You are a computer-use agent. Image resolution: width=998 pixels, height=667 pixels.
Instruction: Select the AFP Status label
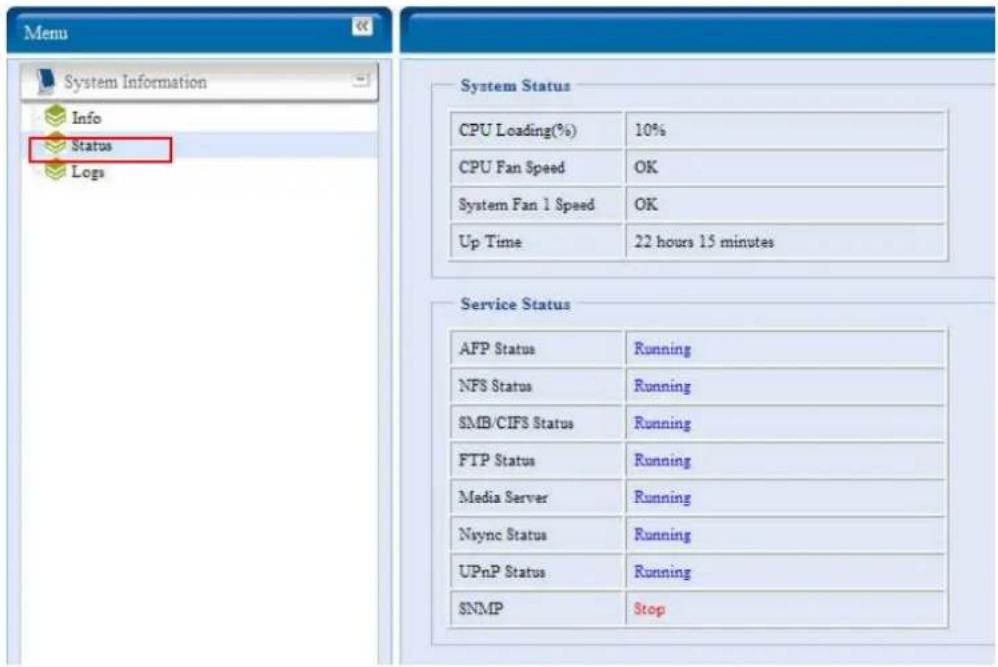(x=497, y=349)
